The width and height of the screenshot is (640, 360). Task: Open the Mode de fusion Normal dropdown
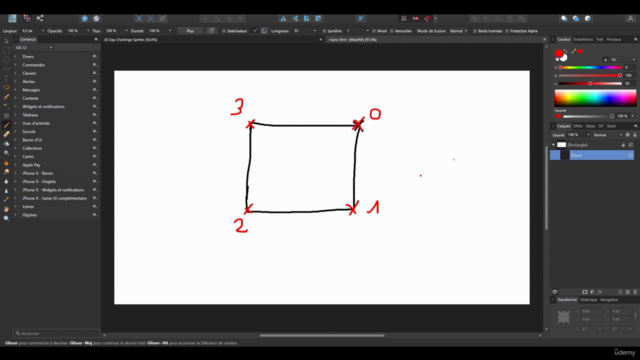pyautogui.click(x=459, y=31)
